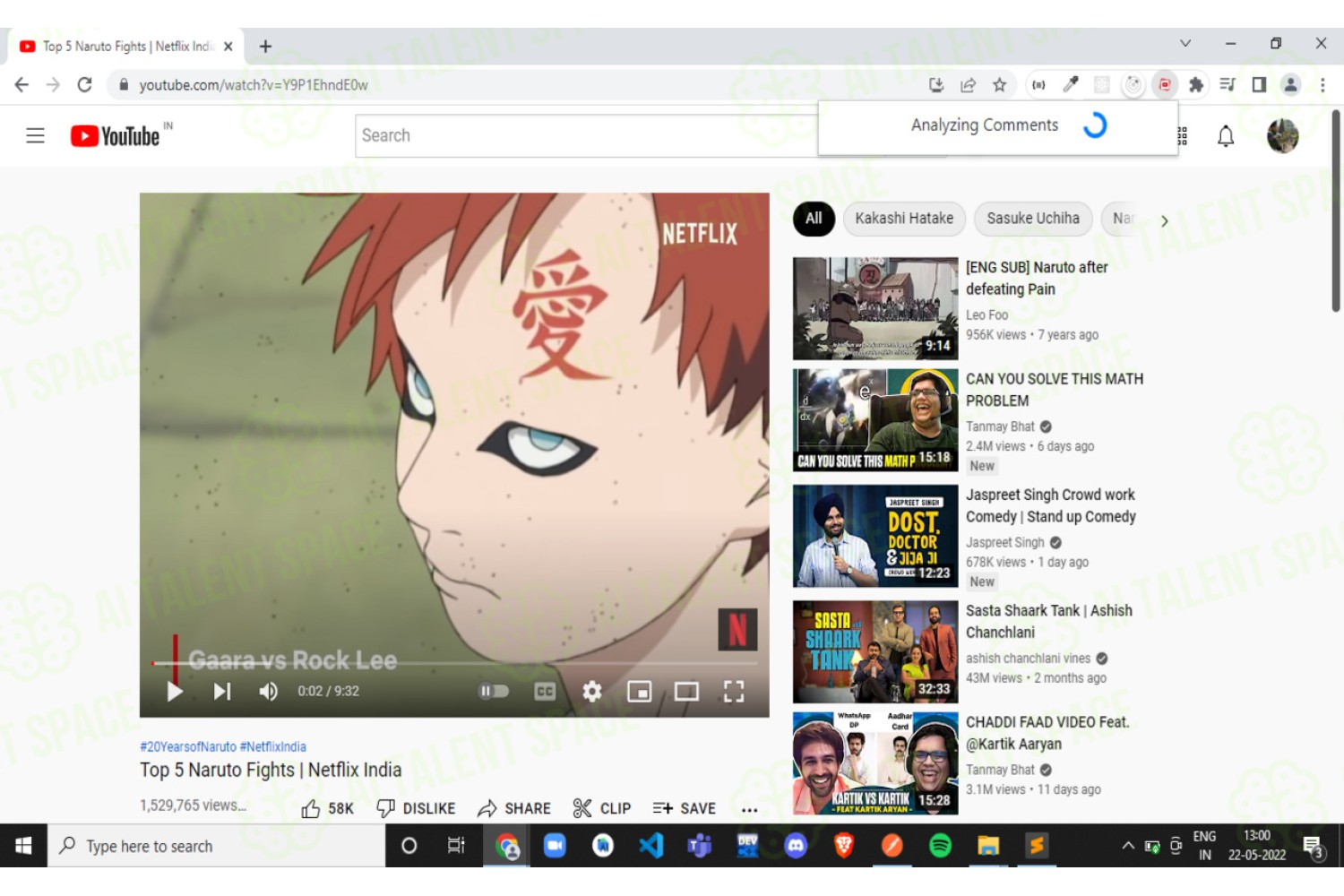Open the YouTube hamburger guide menu

point(35,135)
